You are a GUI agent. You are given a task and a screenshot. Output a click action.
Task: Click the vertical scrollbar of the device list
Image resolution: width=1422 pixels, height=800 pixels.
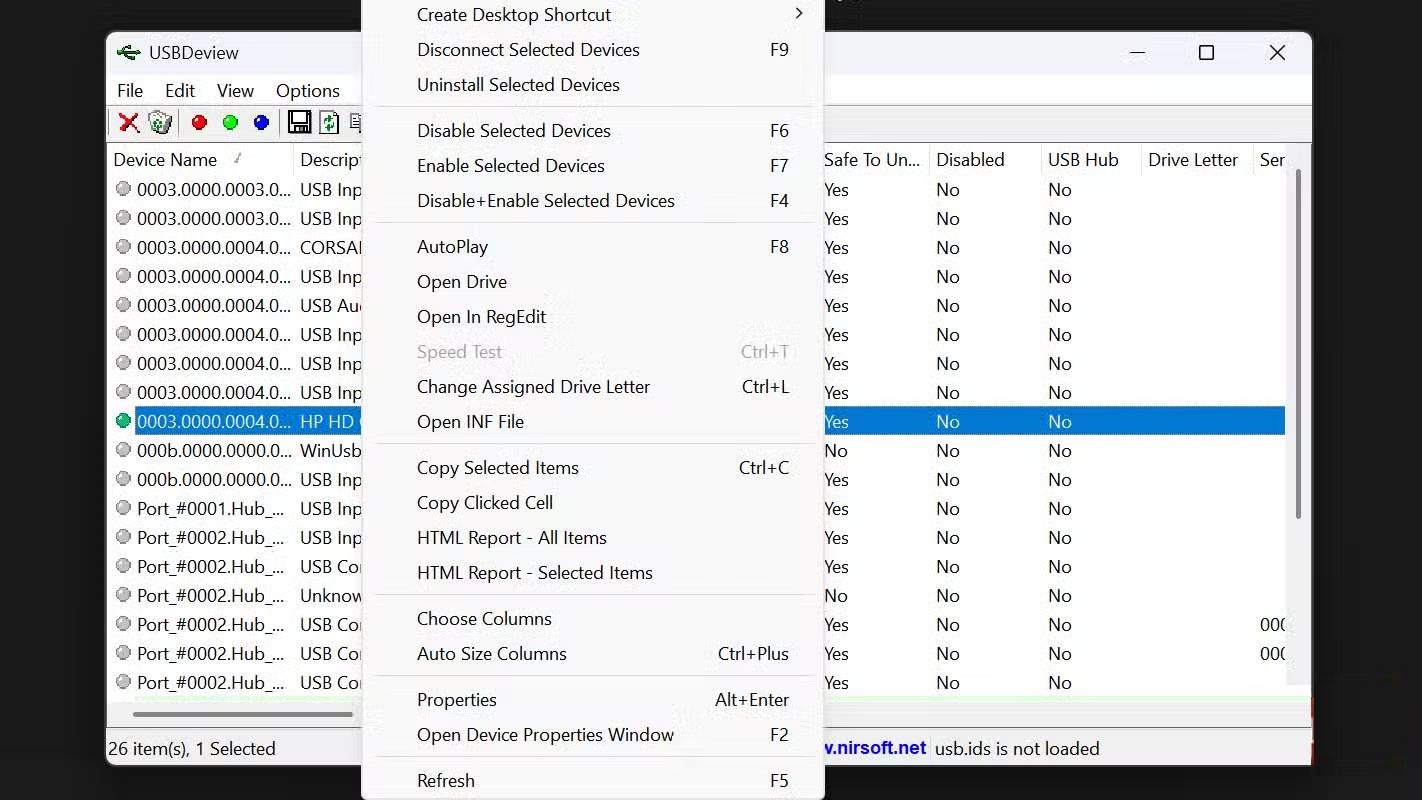(1299, 345)
